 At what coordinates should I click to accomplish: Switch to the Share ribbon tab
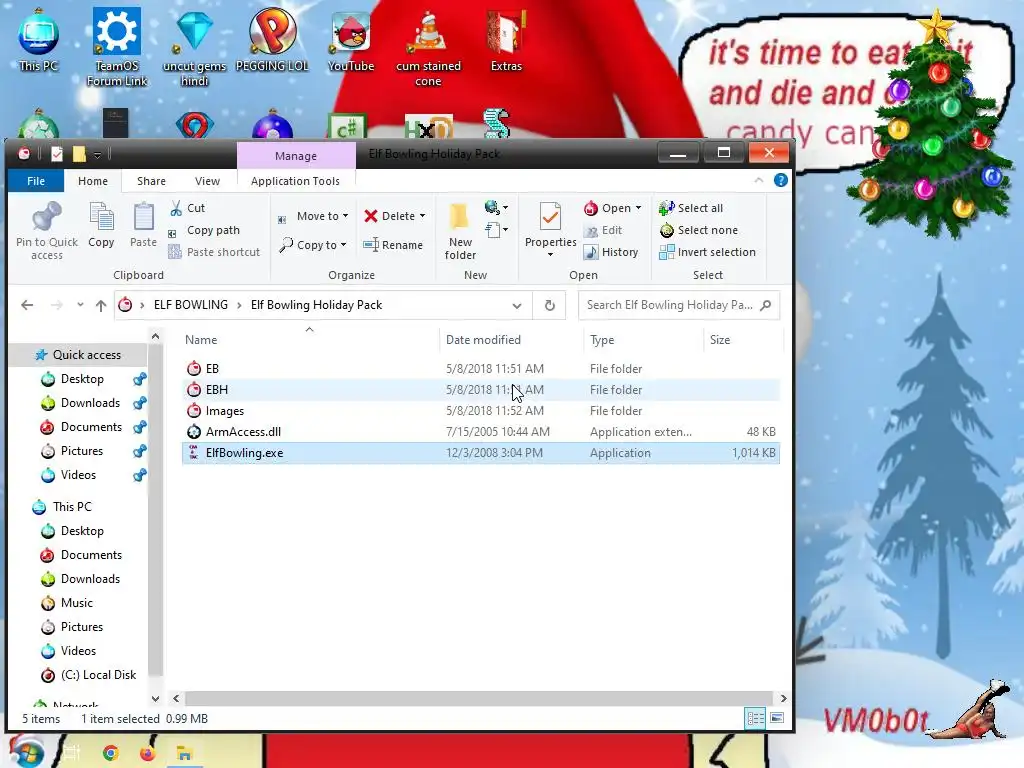[x=151, y=181]
